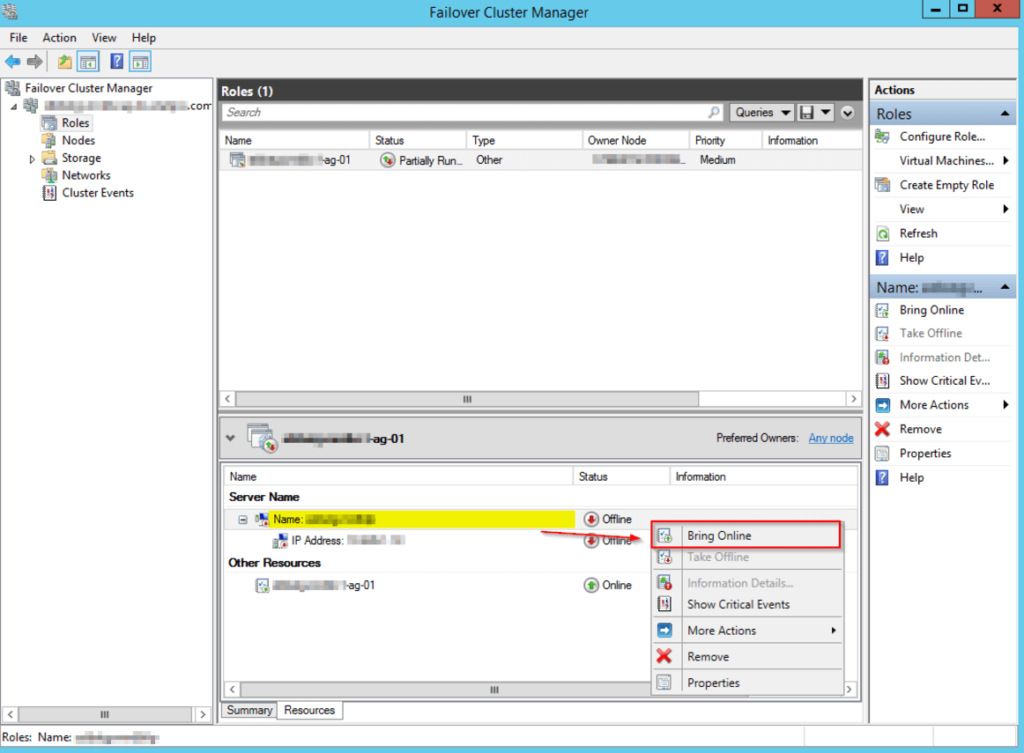Screen dimensions: 1024x753
Task: Click the Up one level folder icon
Action: click(64, 62)
